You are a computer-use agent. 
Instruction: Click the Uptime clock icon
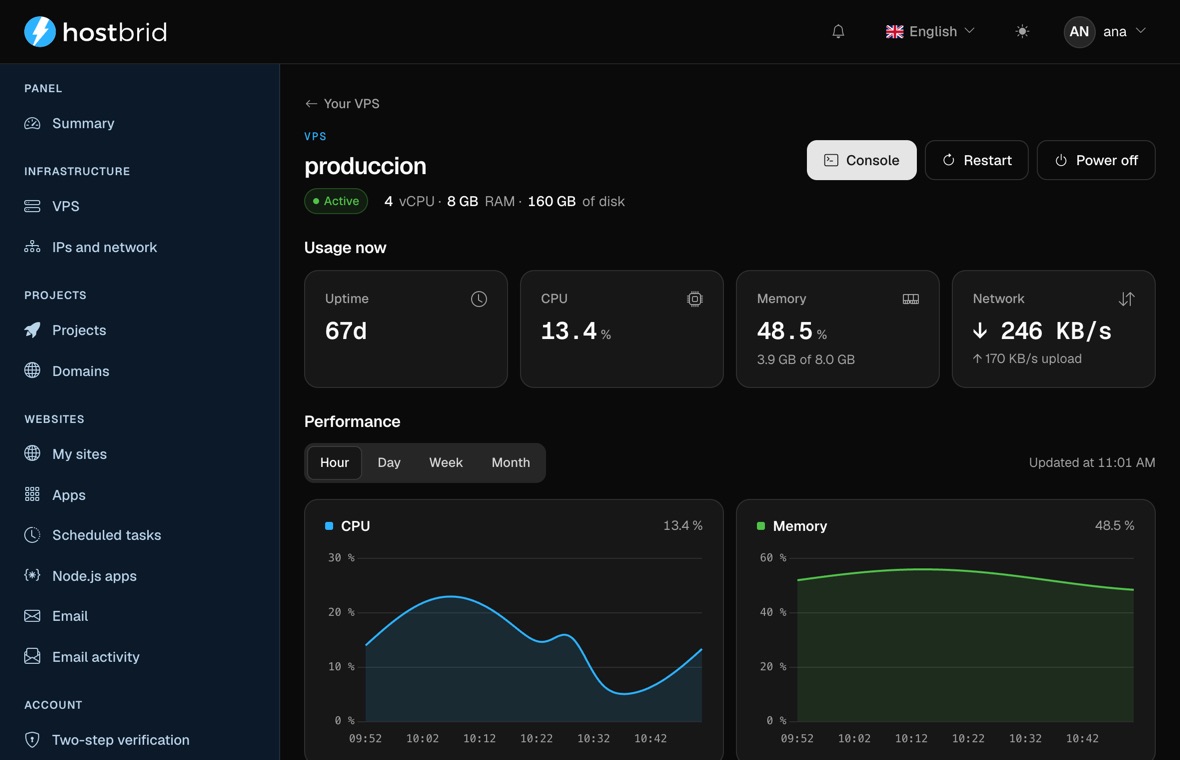pyautogui.click(x=479, y=299)
